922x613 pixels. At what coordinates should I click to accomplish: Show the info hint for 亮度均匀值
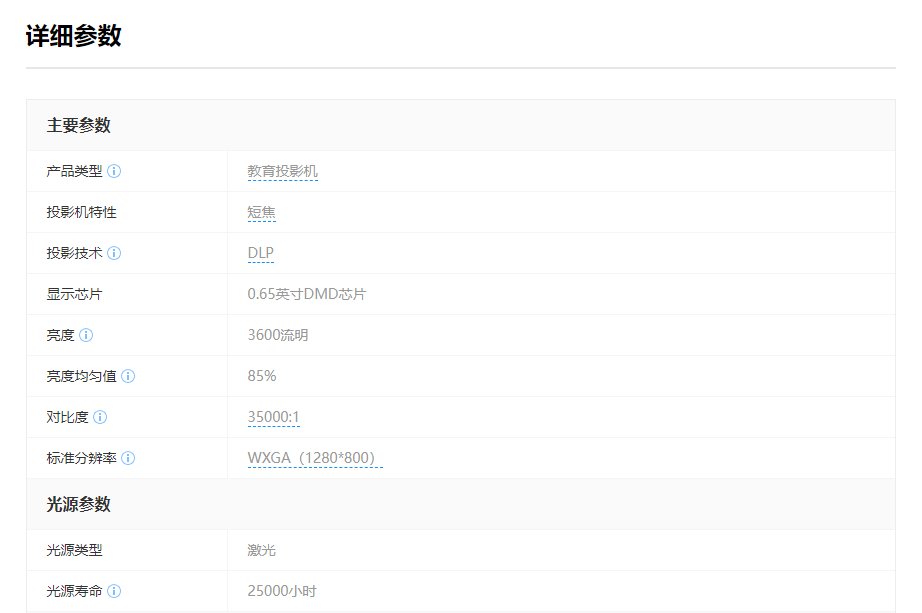click(128, 376)
